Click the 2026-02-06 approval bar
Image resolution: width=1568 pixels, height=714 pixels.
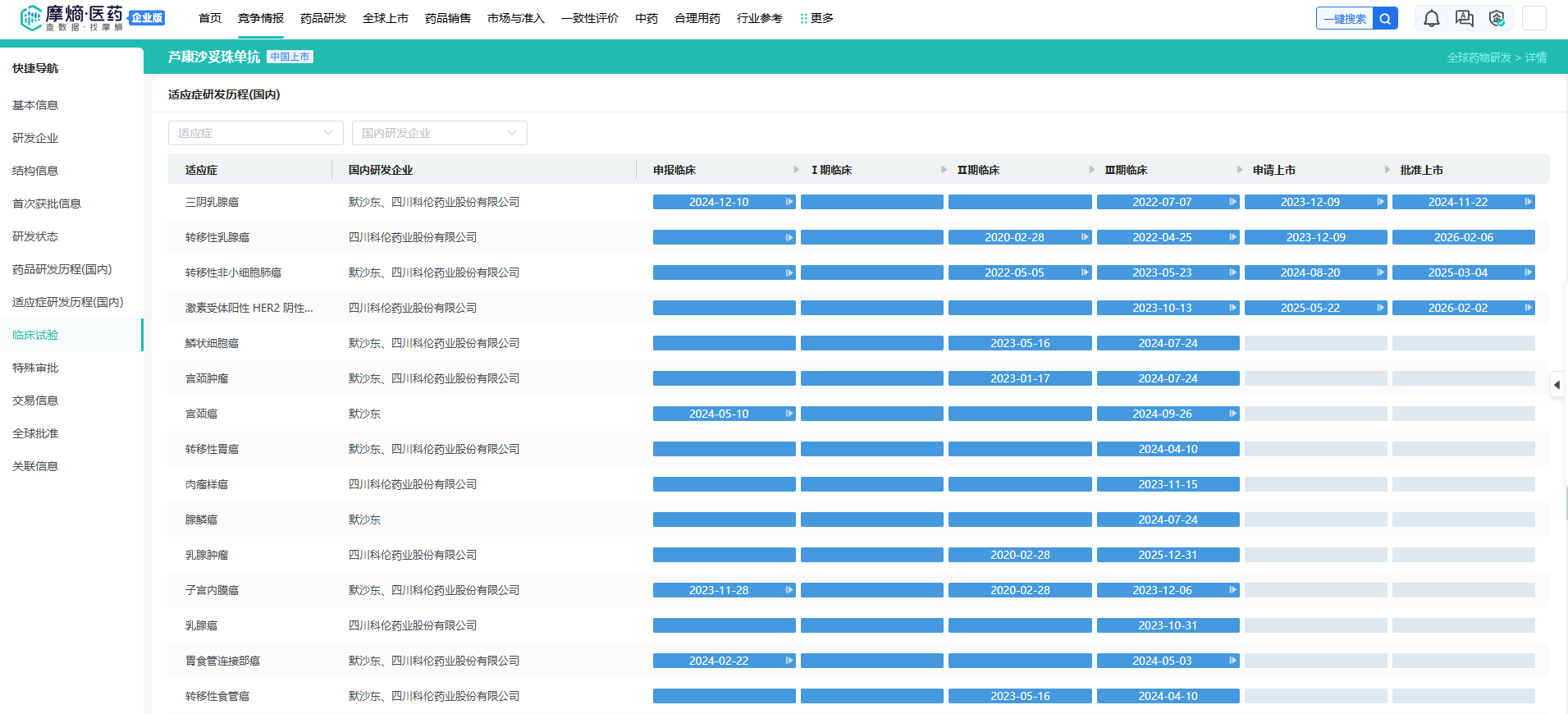click(1463, 237)
